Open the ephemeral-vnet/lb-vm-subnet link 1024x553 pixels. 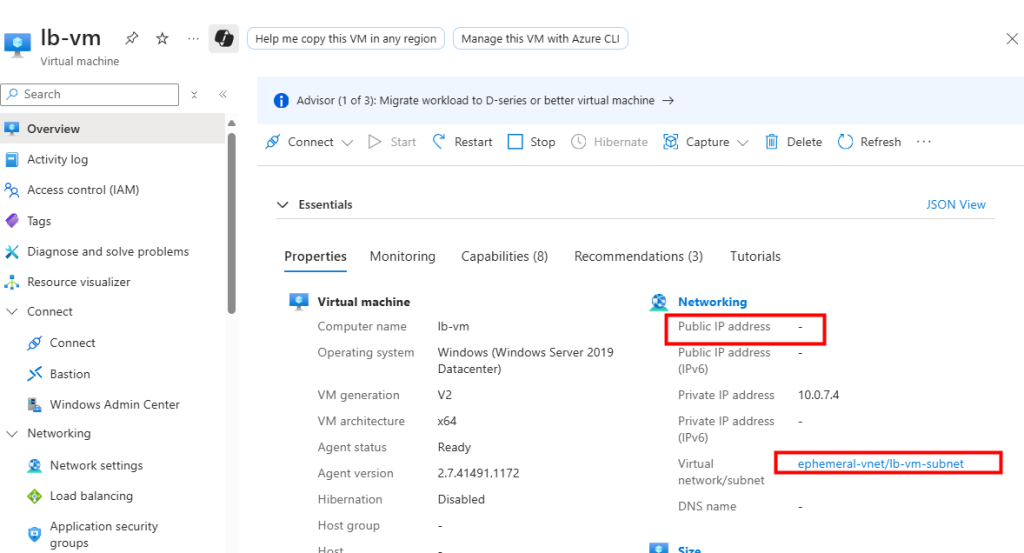point(880,464)
